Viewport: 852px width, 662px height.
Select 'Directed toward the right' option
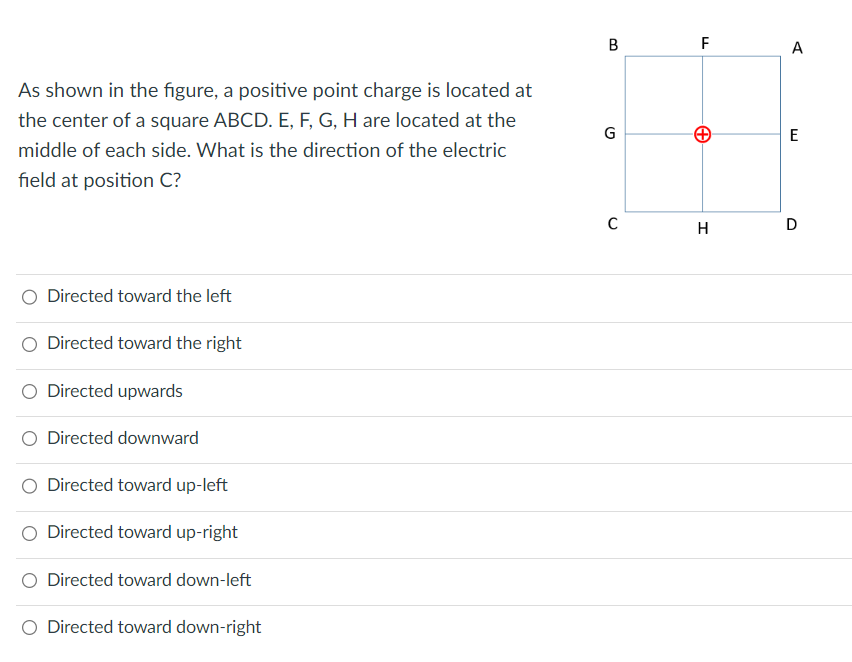[x=30, y=344]
